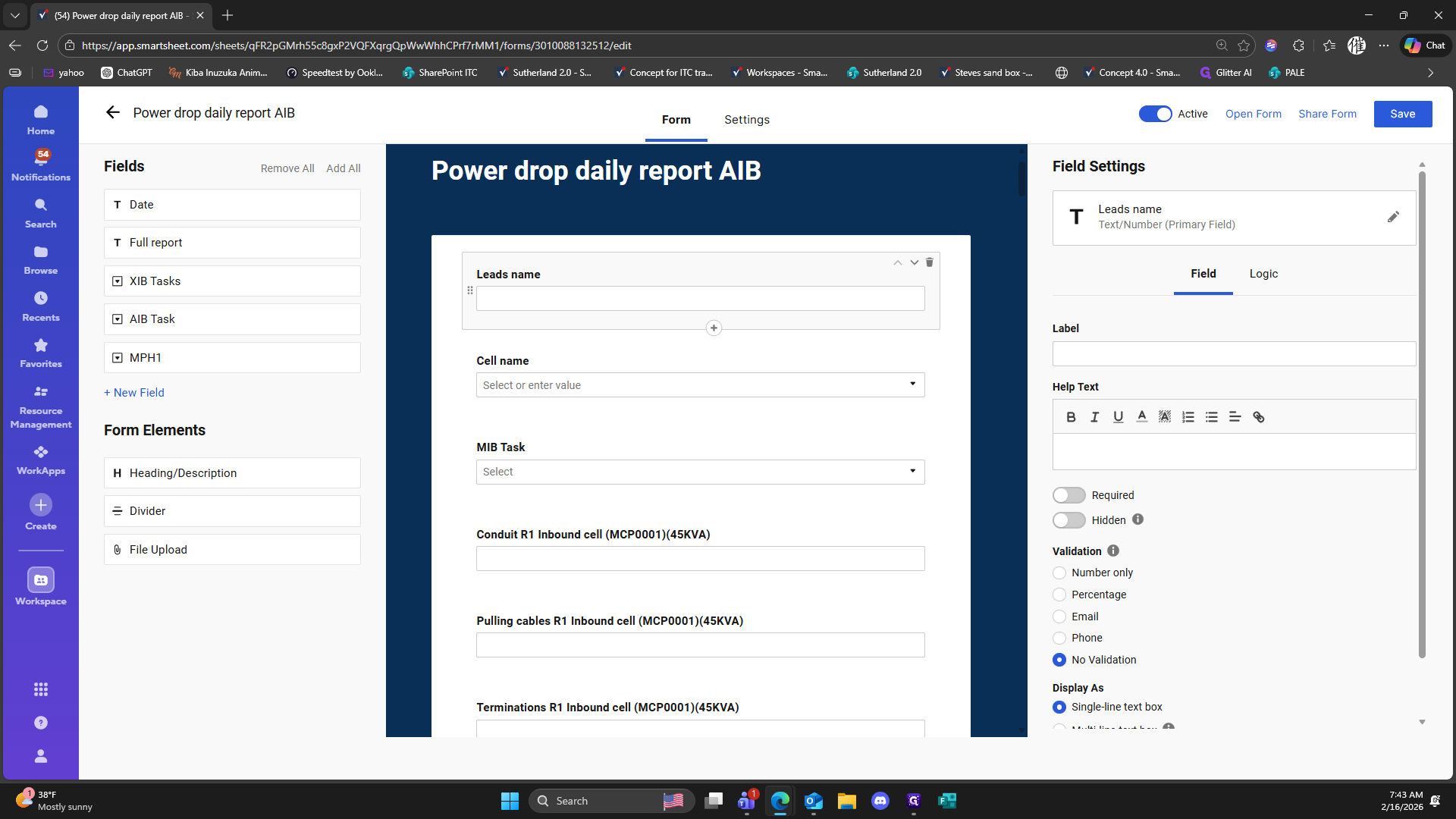Open Notifications in the left sidebar
The image size is (1456, 819).
pos(41,165)
